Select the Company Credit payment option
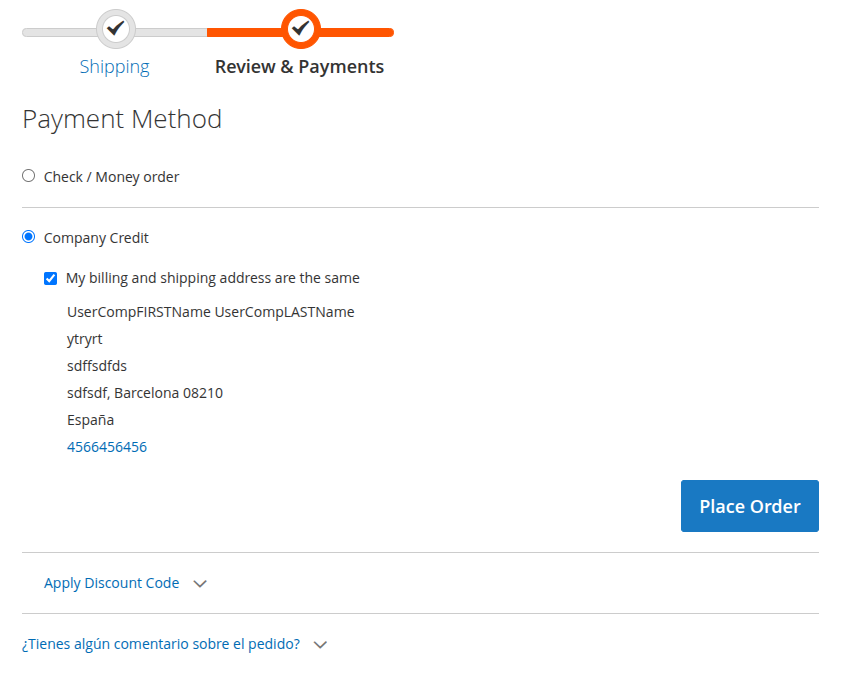 (x=28, y=237)
